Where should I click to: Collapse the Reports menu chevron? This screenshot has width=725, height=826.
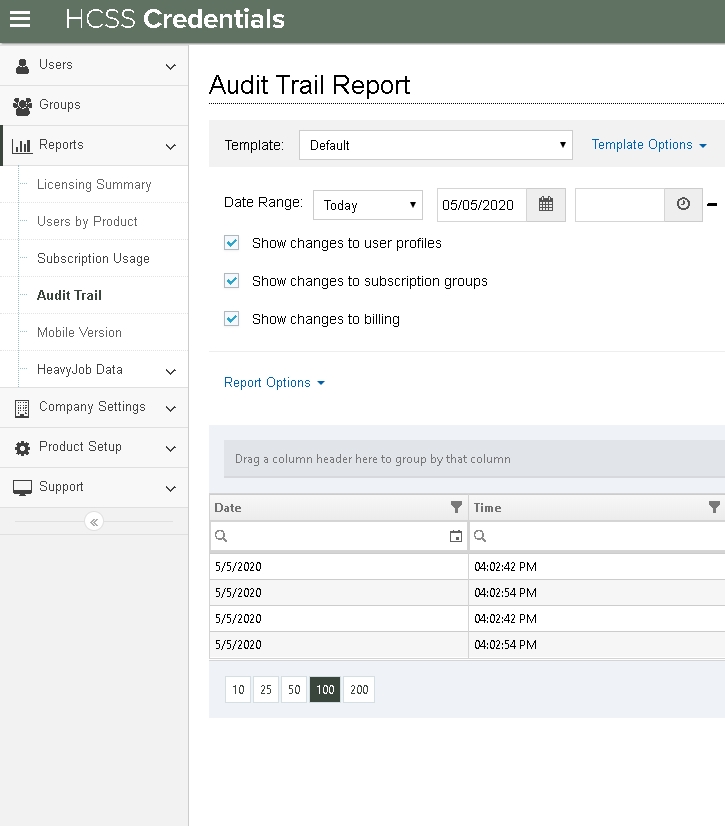[171, 147]
